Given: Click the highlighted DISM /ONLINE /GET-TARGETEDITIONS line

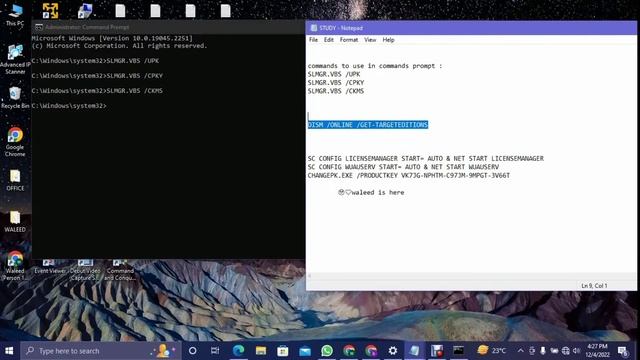Looking at the screenshot, I should click(368, 124).
